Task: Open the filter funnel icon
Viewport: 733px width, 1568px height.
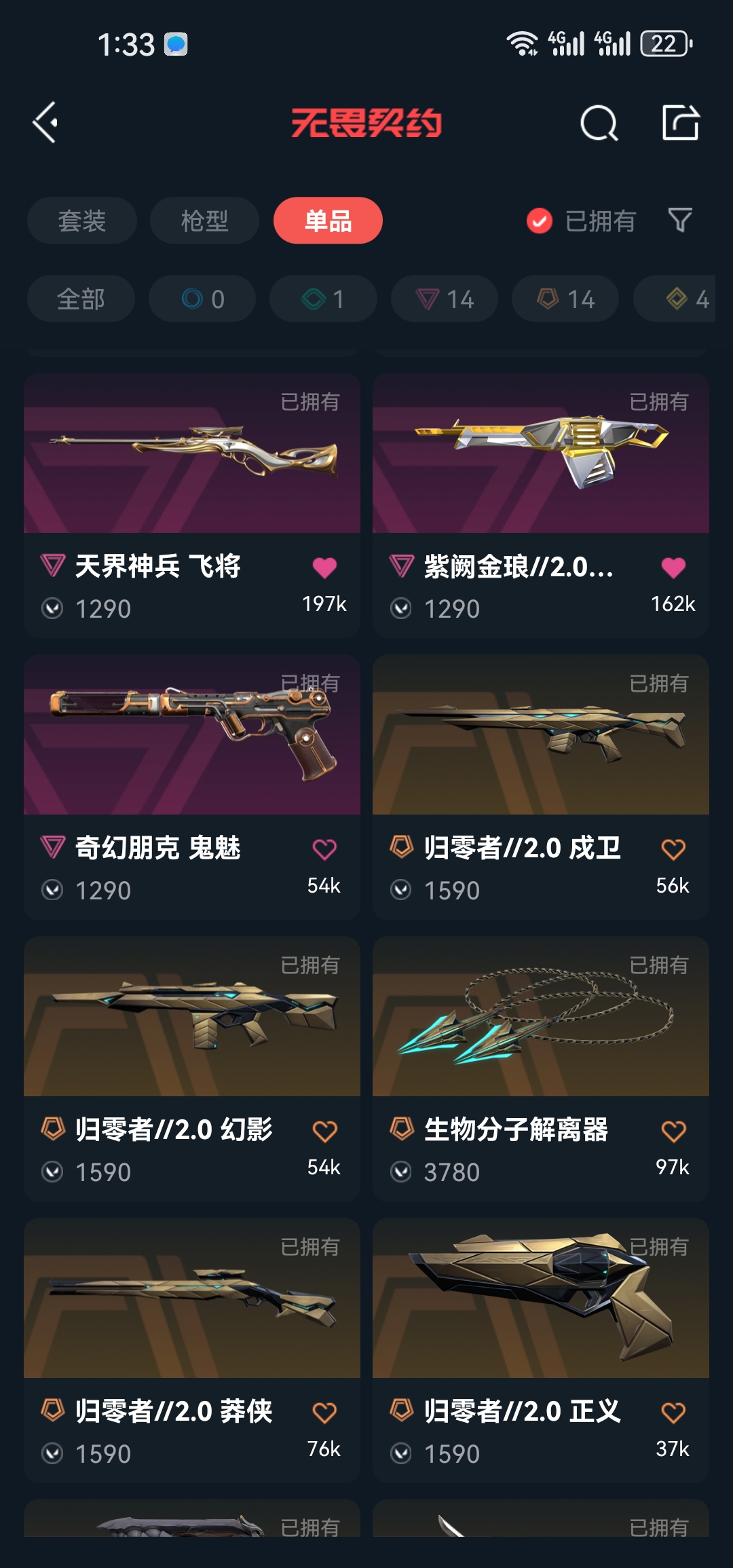Action: pyautogui.click(x=680, y=220)
